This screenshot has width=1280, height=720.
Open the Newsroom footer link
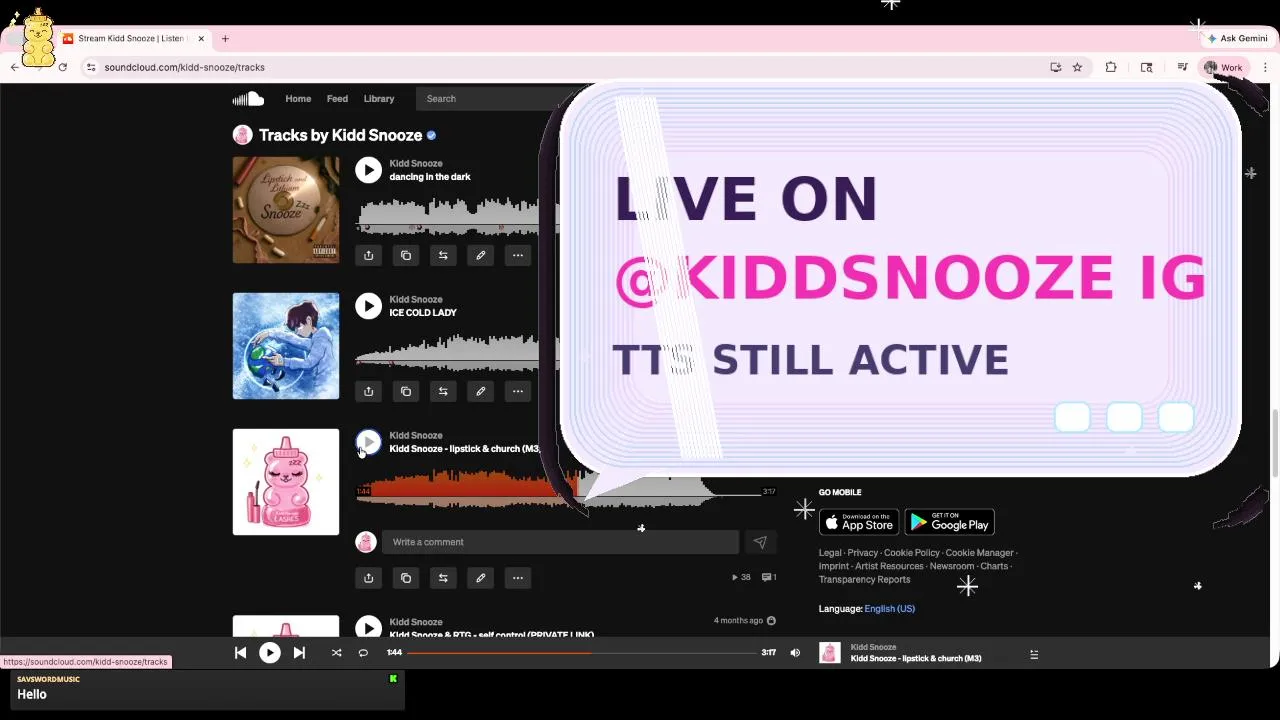coord(952,566)
